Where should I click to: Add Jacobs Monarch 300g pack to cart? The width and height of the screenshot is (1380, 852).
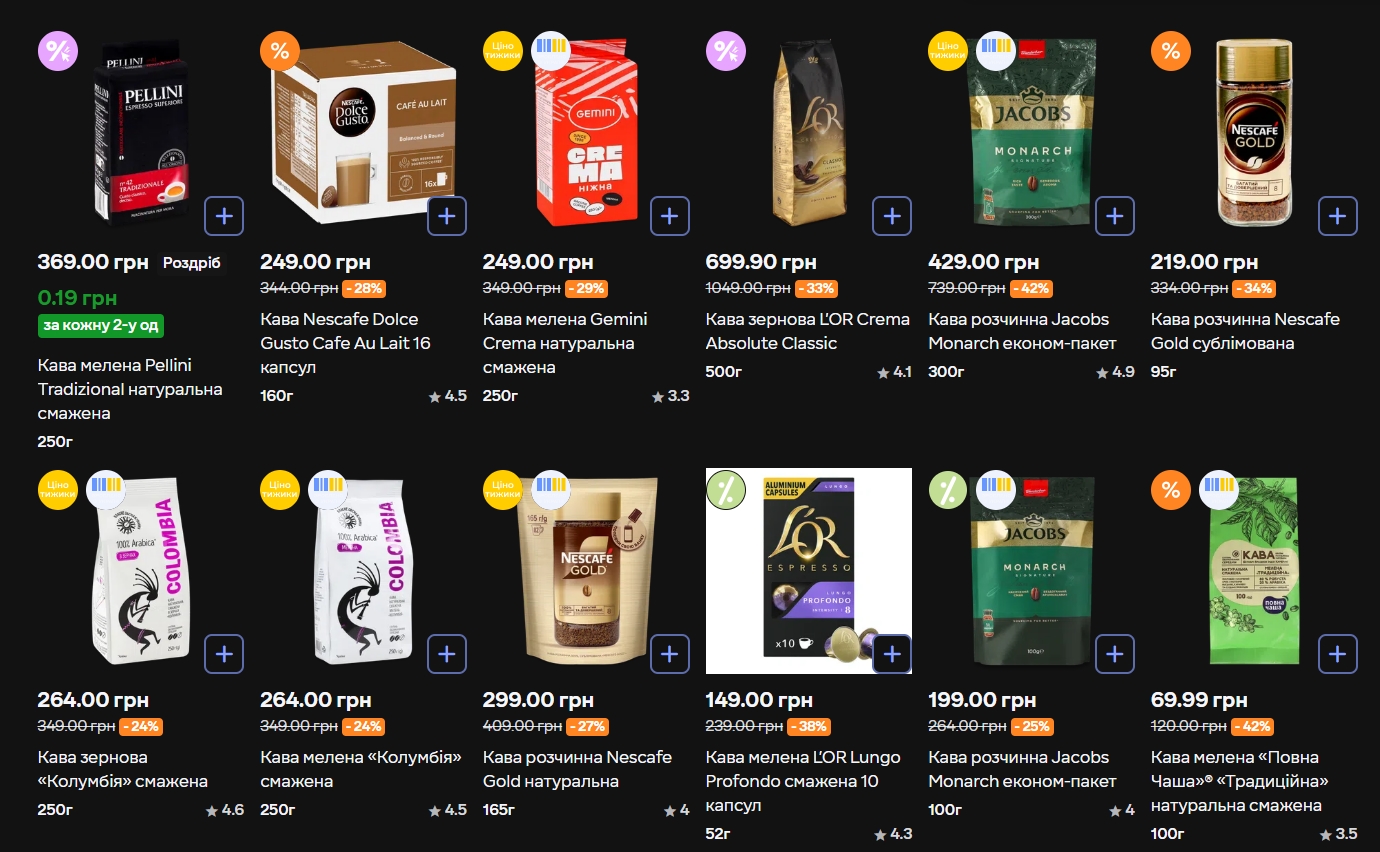1115,216
